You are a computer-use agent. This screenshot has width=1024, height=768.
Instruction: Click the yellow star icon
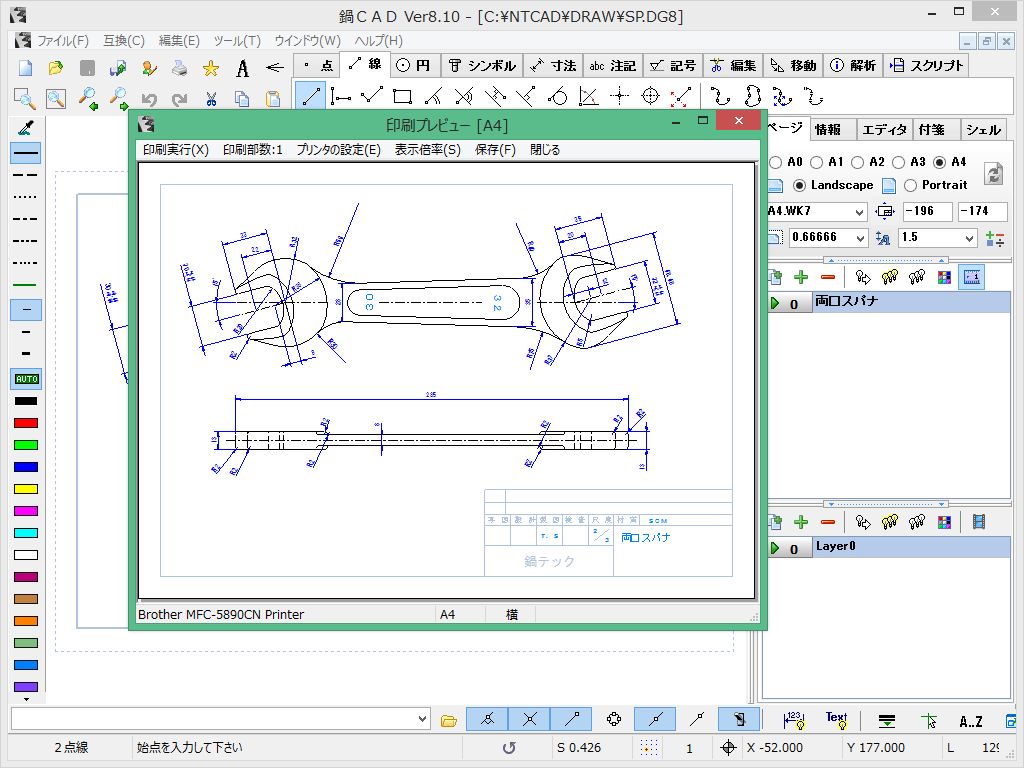tap(210, 67)
